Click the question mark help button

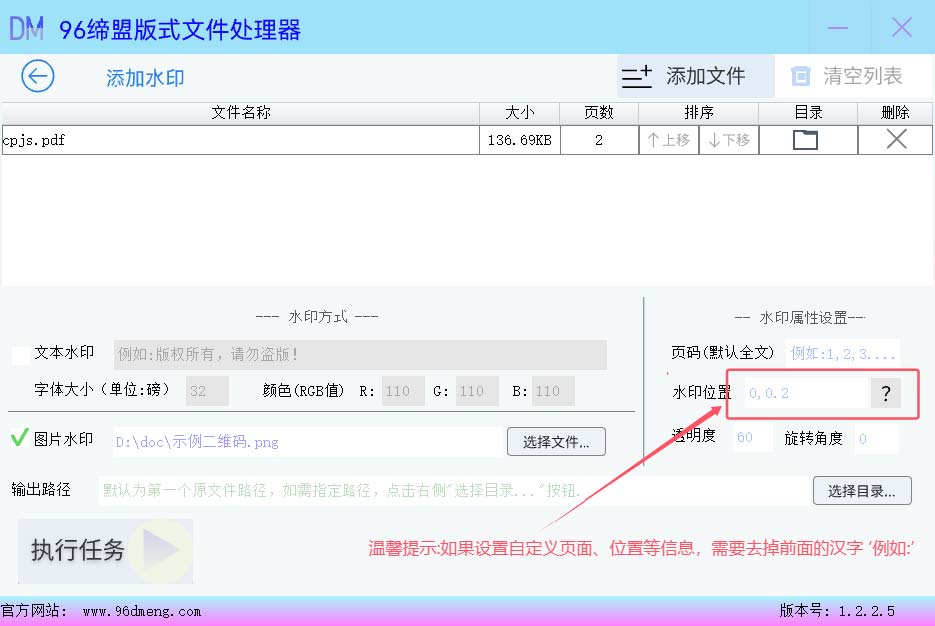(x=885, y=393)
